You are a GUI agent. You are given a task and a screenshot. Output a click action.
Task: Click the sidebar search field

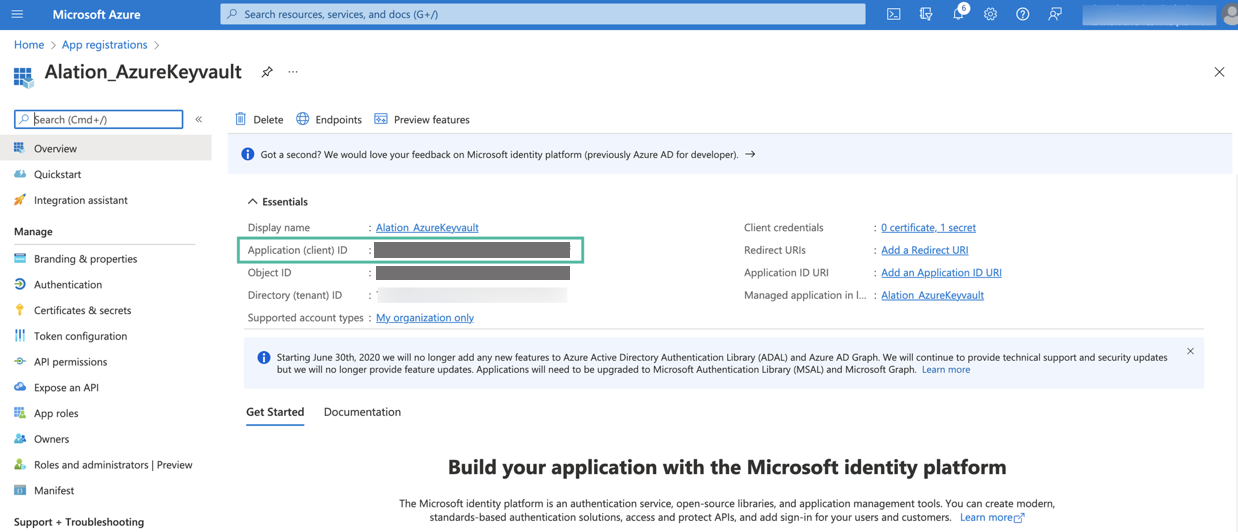click(x=99, y=119)
